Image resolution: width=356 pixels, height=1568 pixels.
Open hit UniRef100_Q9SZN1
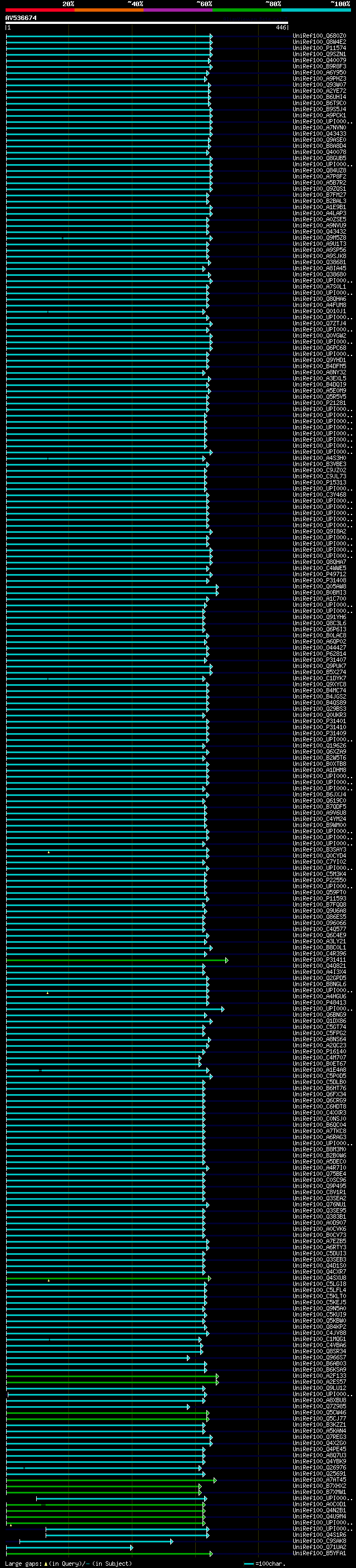(319, 54)
